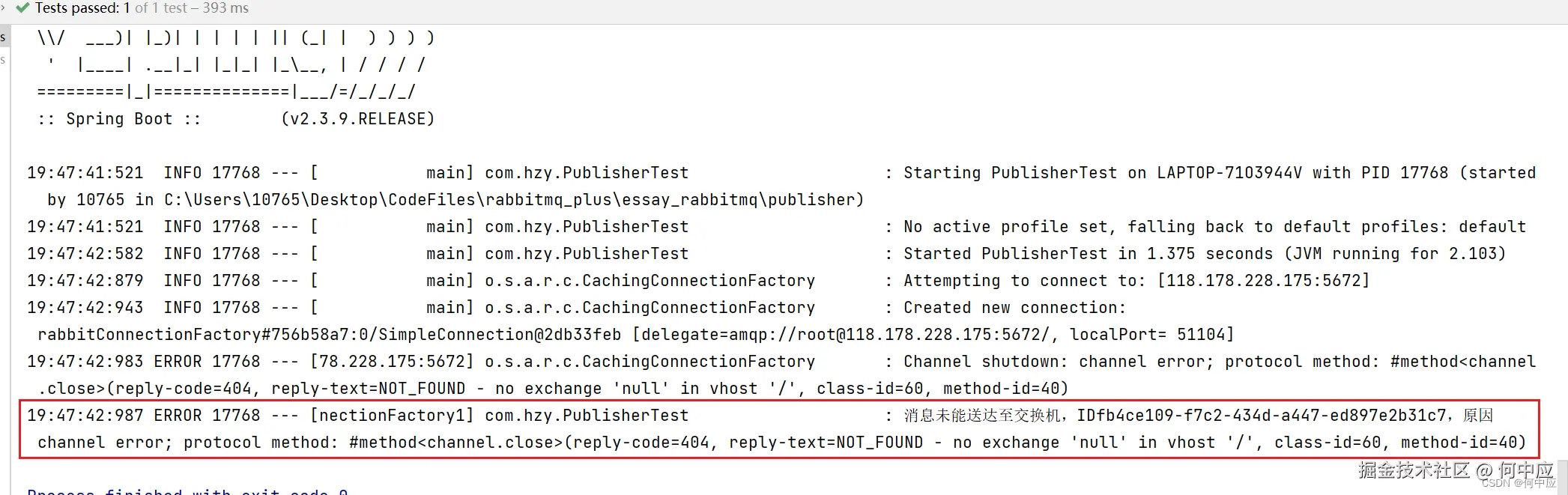Select the '(v2.3.9.RELEASE)' version text
This screenshot has height=495, width=1568.
coord(357,119)
